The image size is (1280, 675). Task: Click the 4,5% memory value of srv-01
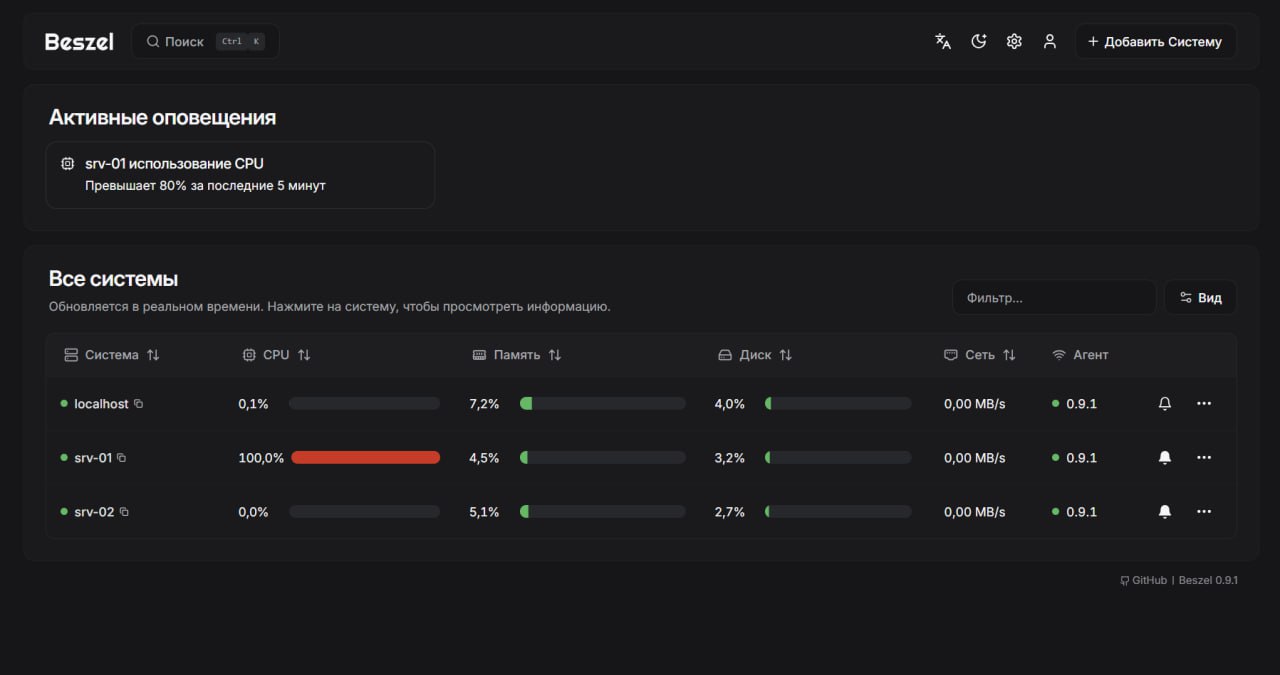click(484, 458)
